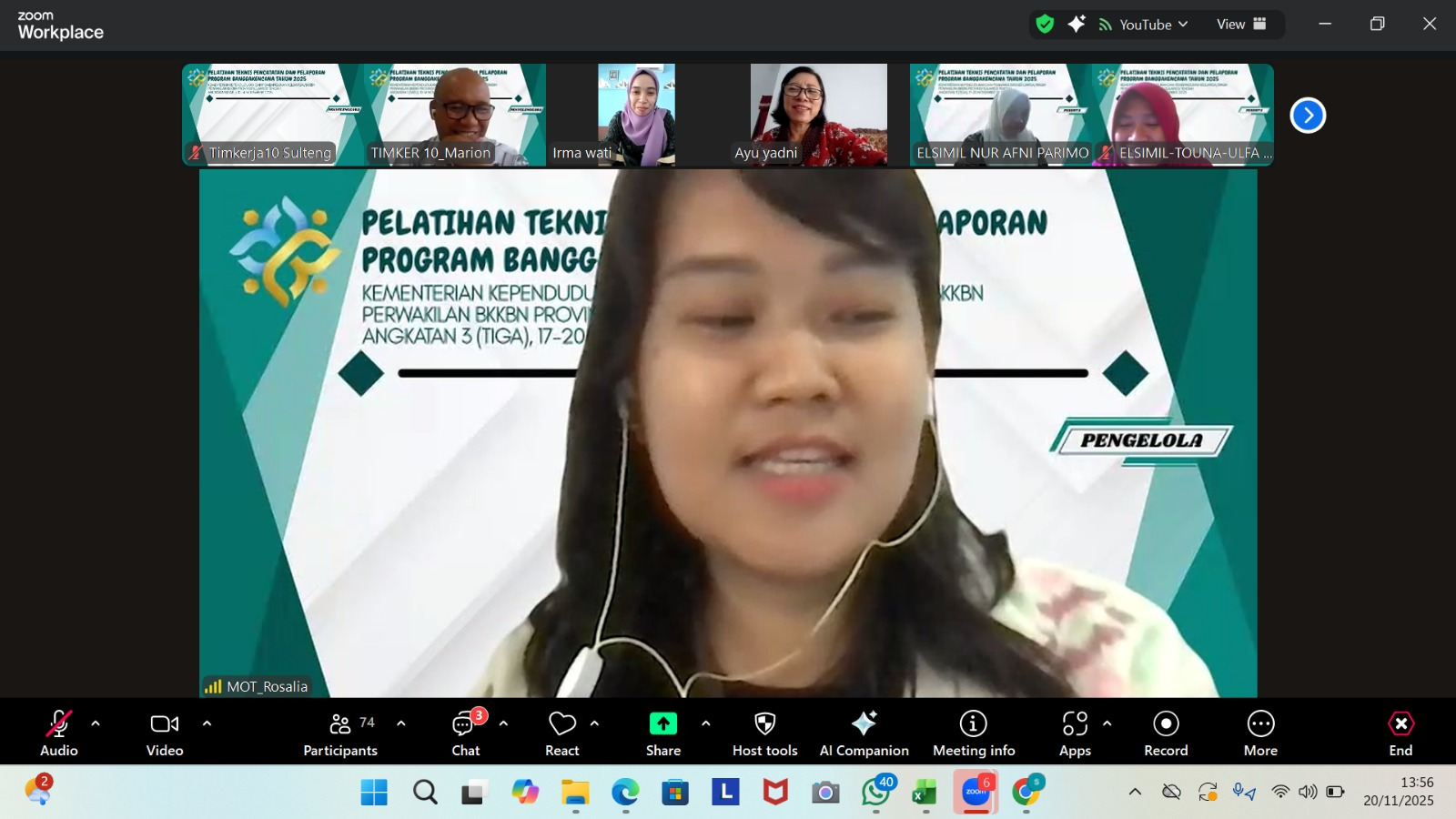Expand video options arrow
1456x819 pixels.
(207, 723)
